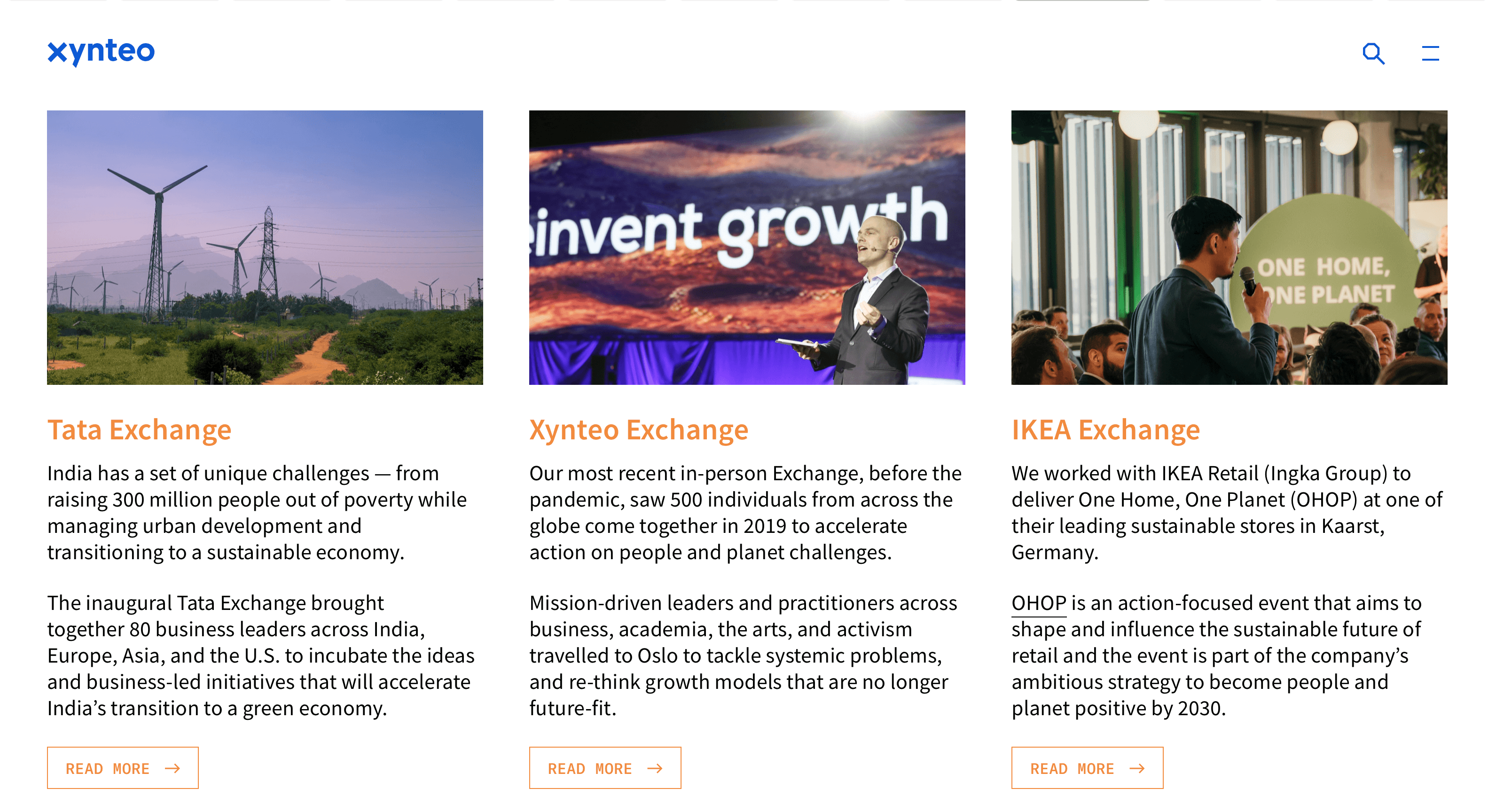Open the hamburger menu icon
Image resolution: width=1504 pixels, height=812 pixels.
click(x=1430, y=54)
